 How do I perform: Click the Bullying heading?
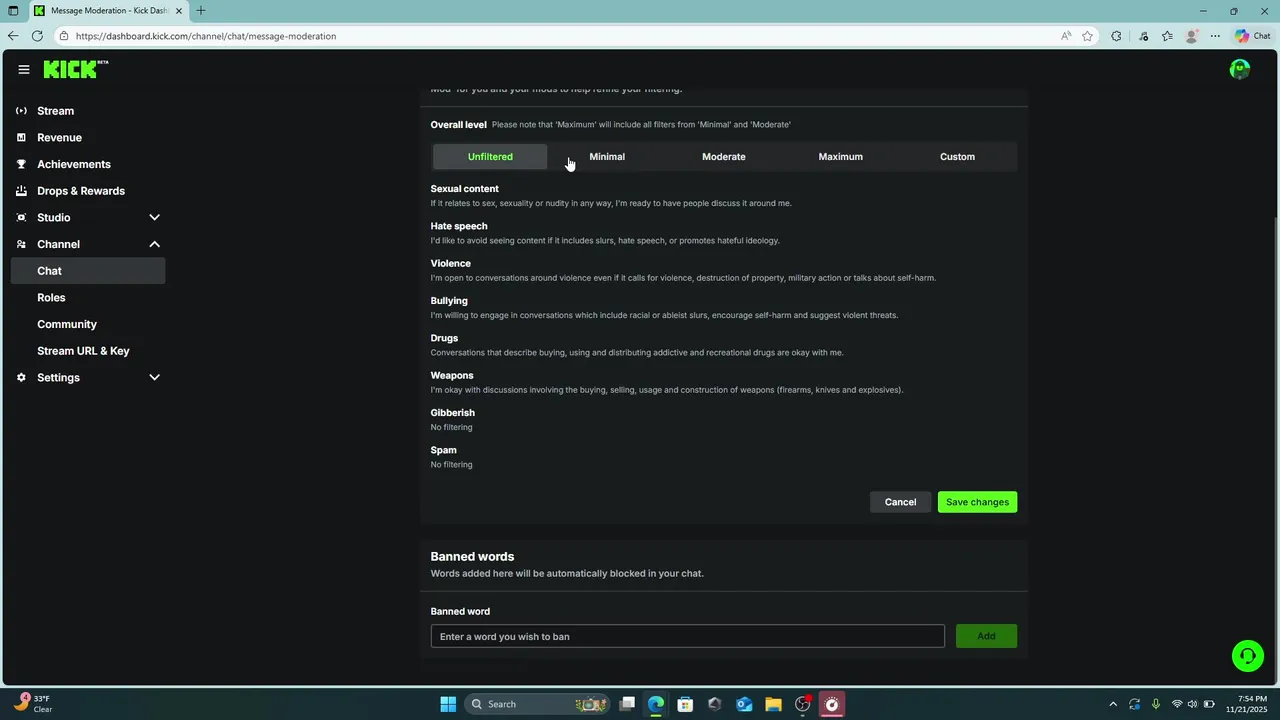click(x=449, y=301)
